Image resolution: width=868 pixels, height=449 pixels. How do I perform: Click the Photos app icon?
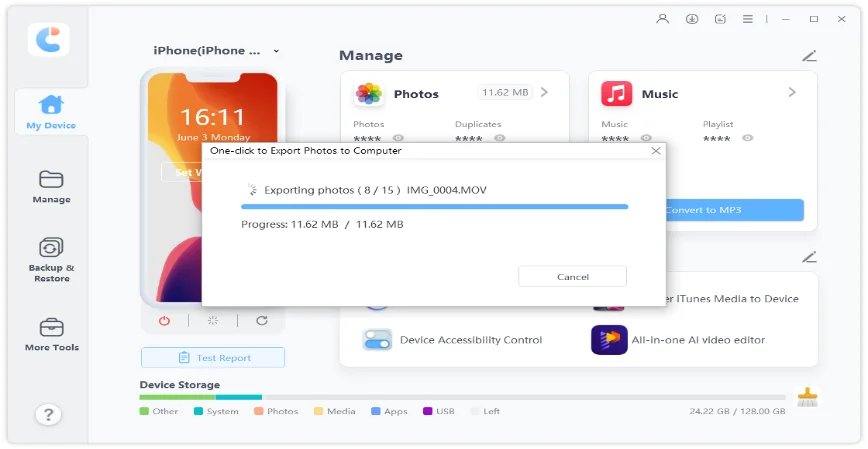point(369,94)
